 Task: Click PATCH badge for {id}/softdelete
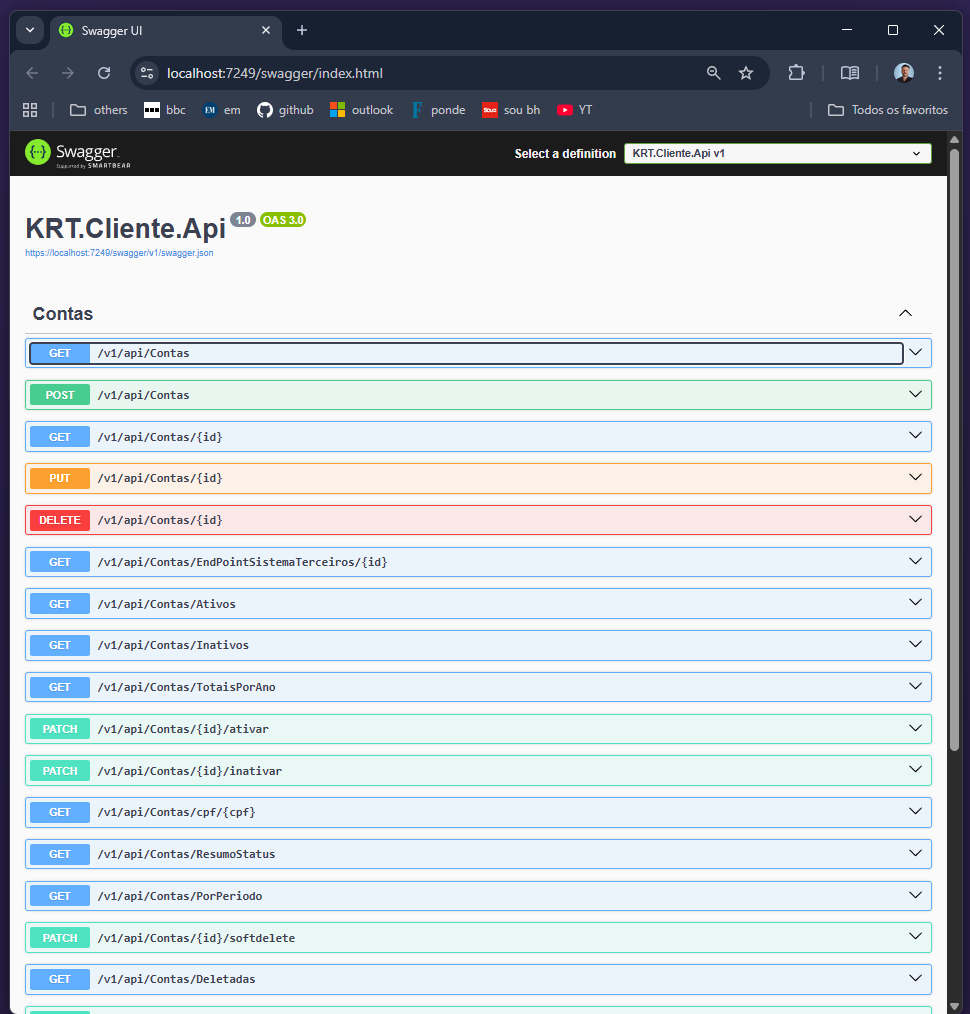59,938
